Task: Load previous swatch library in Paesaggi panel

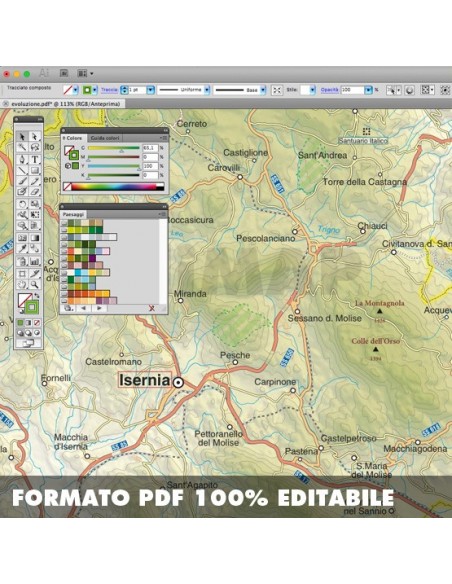Action: [83, 308]
